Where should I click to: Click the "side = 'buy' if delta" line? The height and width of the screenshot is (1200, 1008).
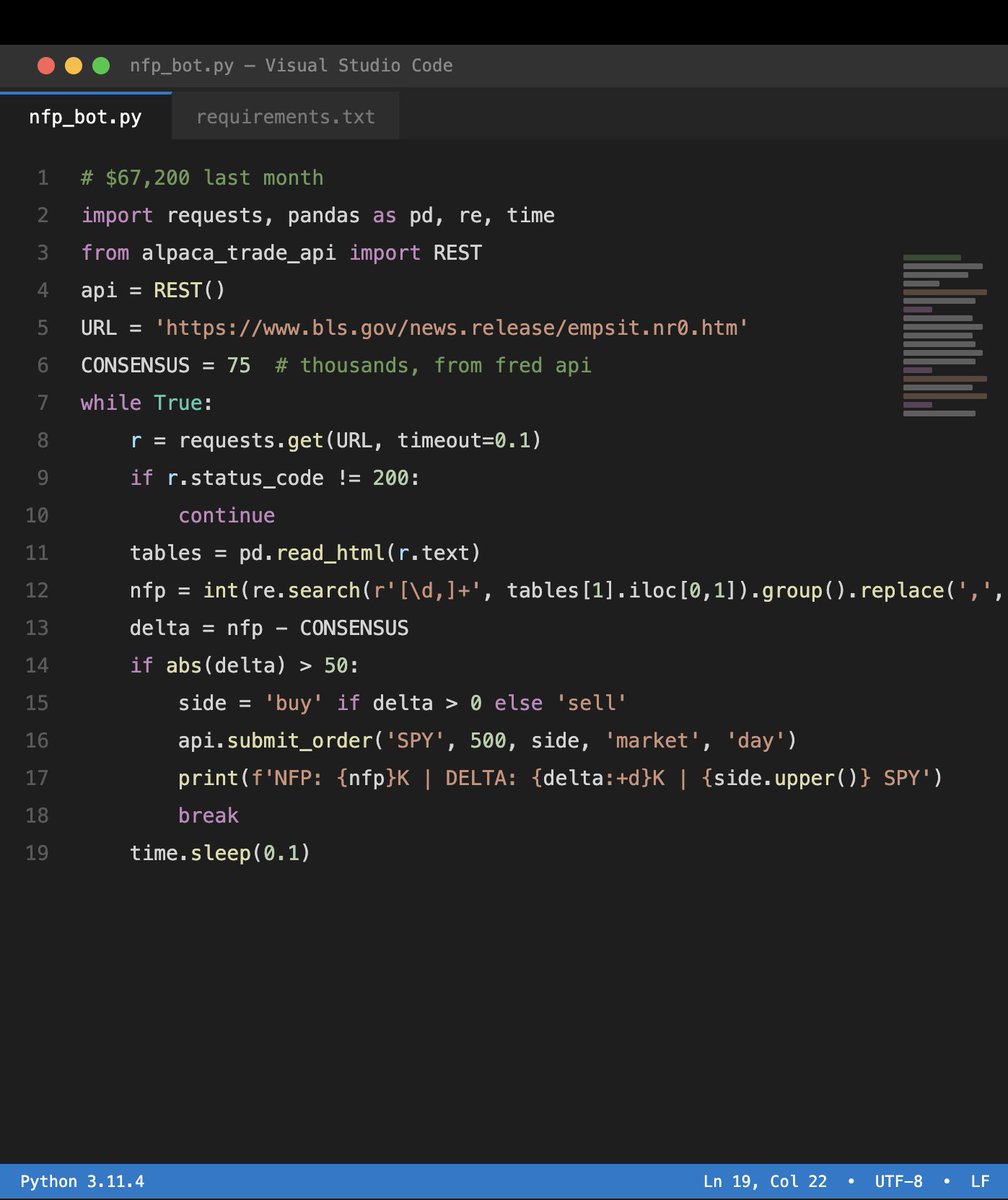402,703
